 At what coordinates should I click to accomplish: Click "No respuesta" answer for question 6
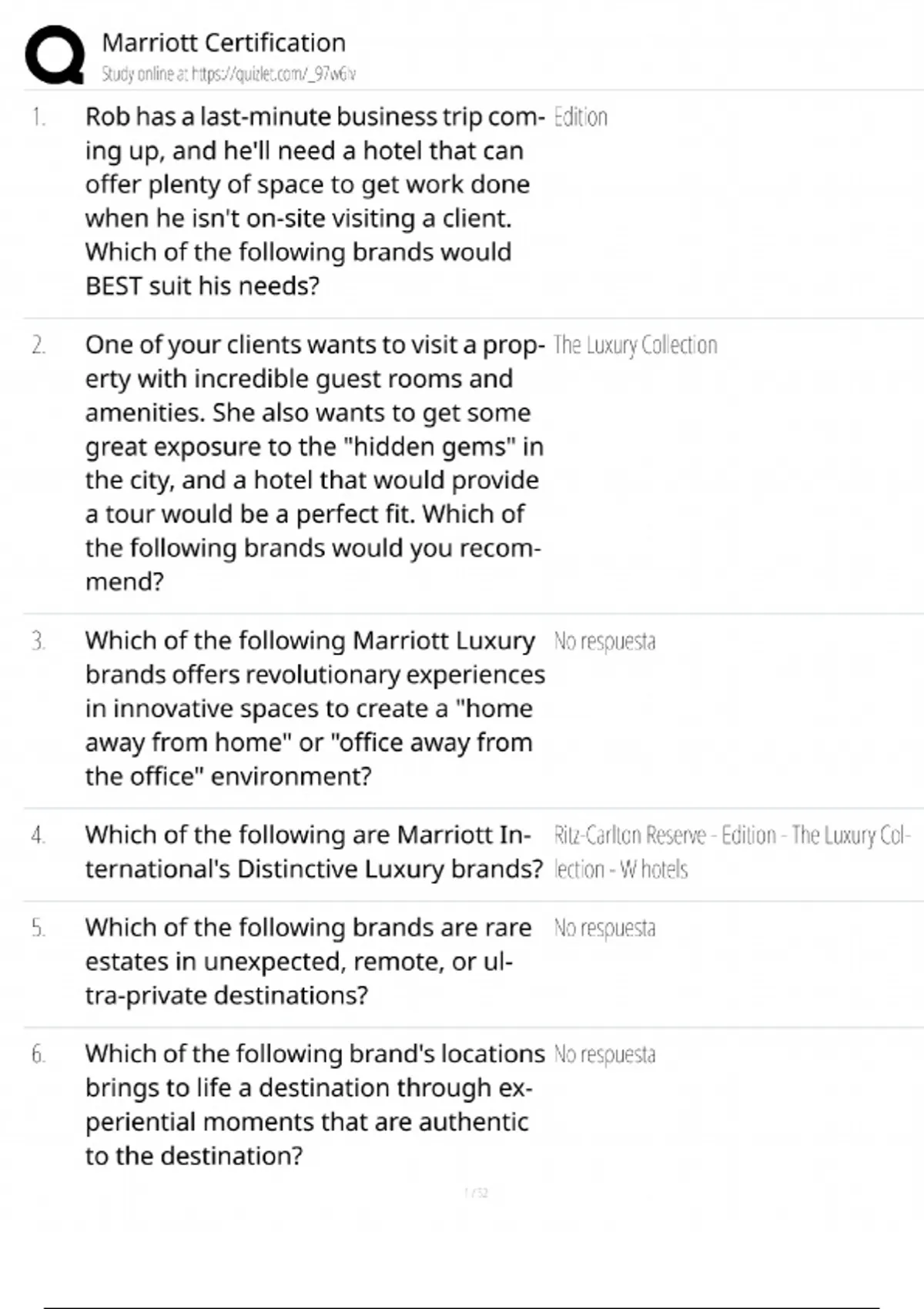click(x=604, y=1054)
